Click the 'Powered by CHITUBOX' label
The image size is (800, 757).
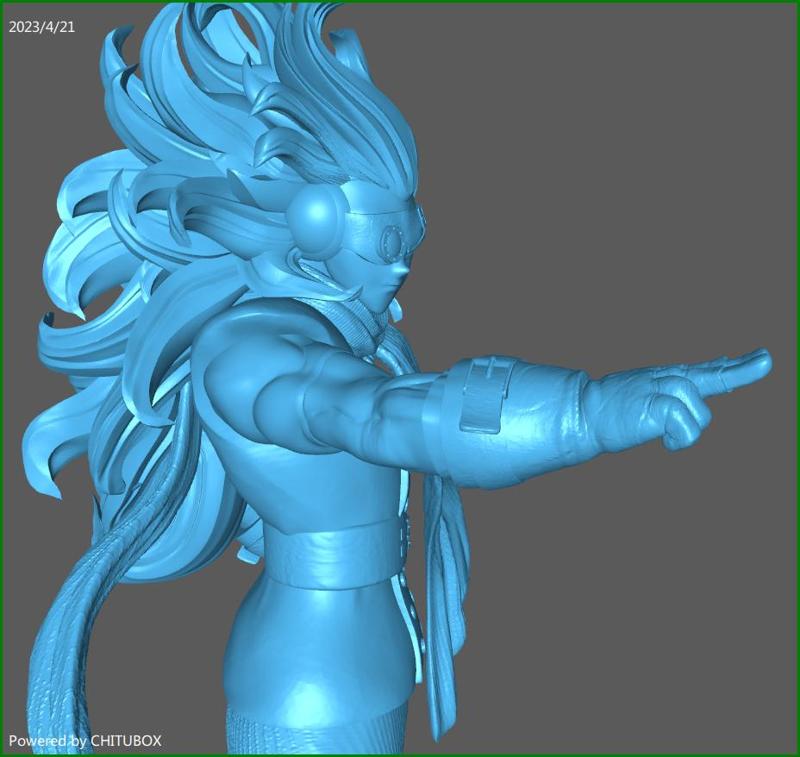(x=85, y=741)
